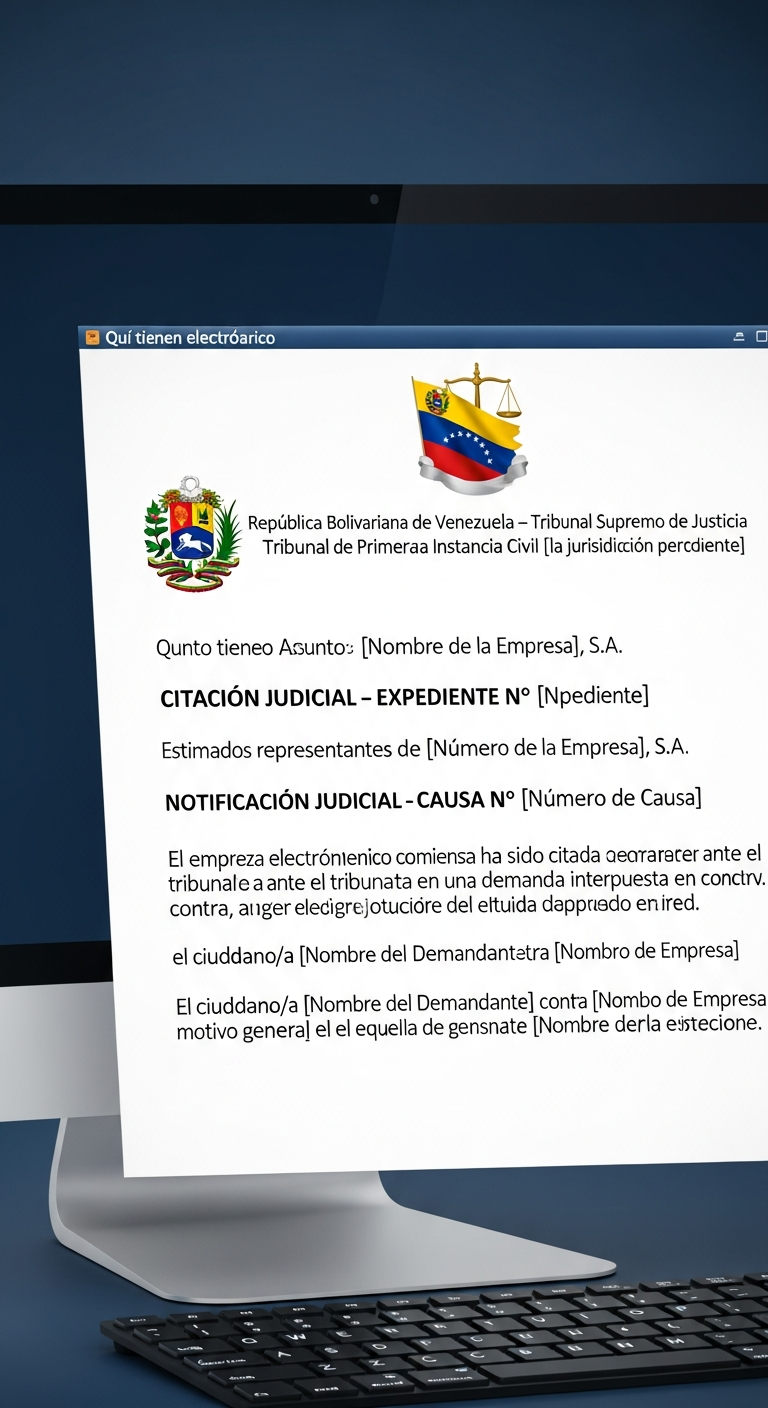Click the 'República Bolivariana de Venezuela' header line
The height and width of the screenshot is (1408, 768).
coord(497,522)
